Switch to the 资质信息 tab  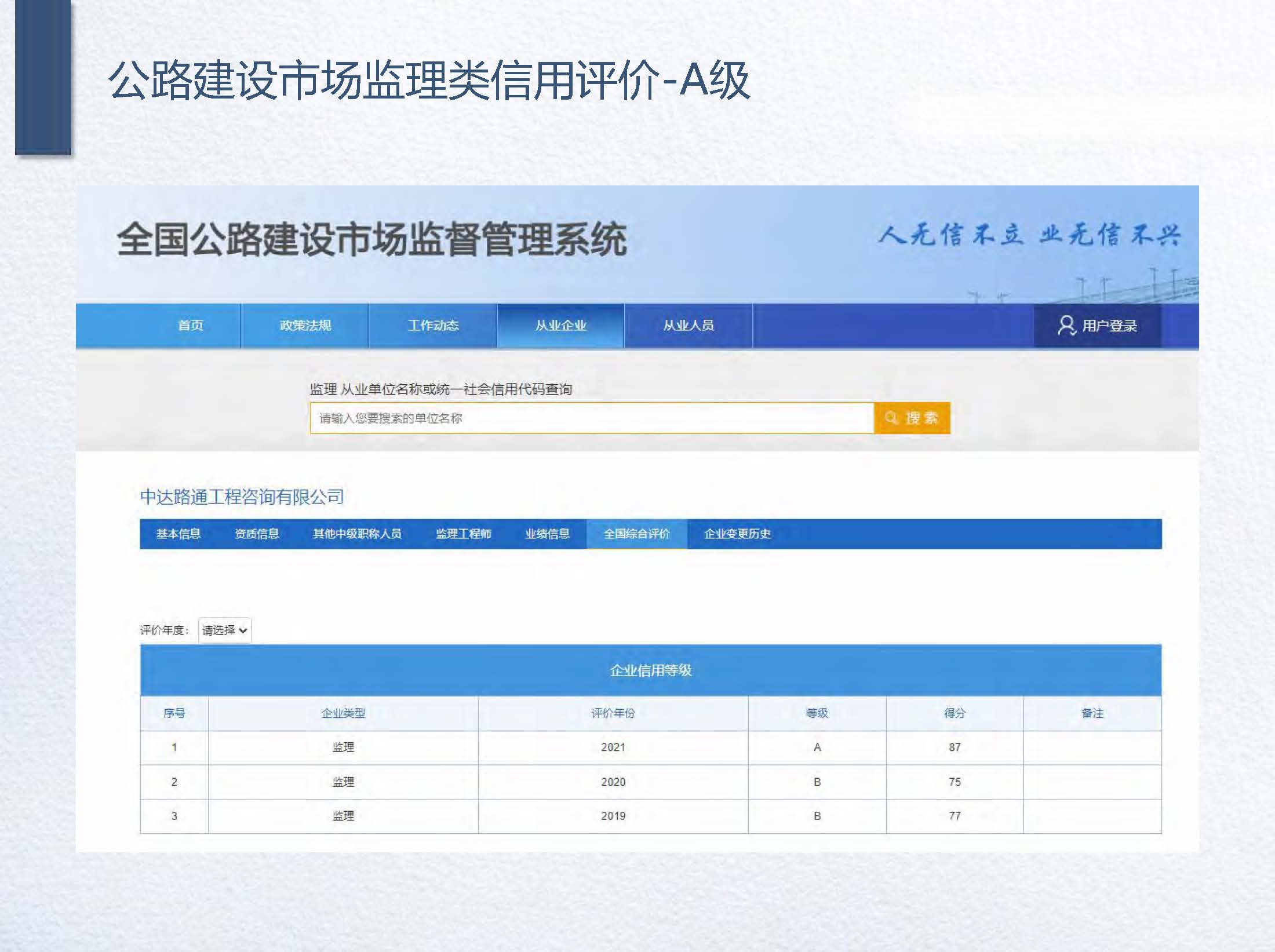click(257, 534)
